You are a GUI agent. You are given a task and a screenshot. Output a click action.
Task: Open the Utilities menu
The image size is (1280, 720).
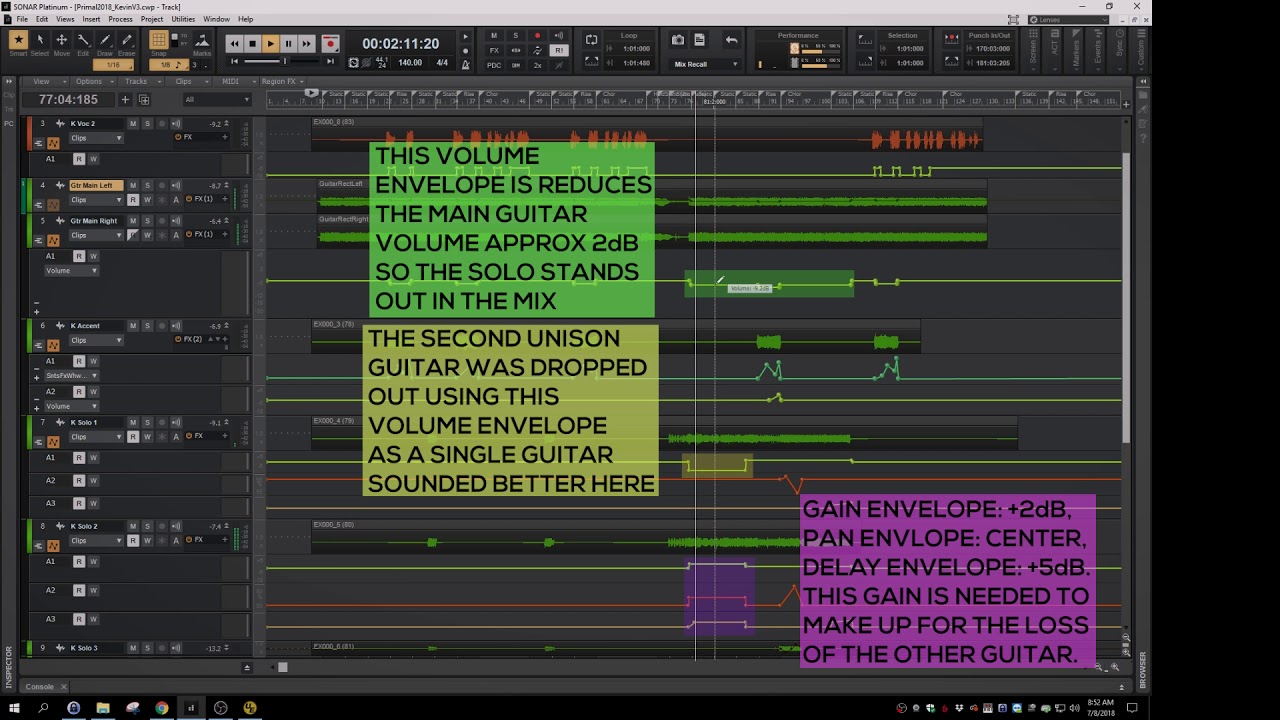tap(183, 19)
